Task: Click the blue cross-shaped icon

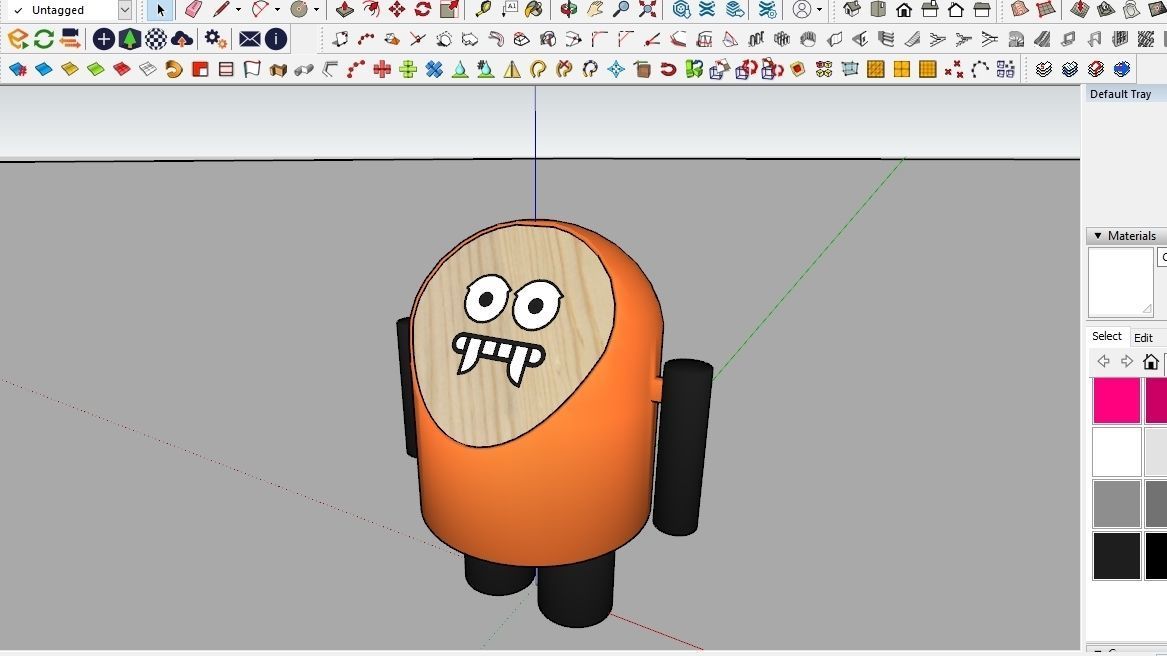Action: (434, 70)
